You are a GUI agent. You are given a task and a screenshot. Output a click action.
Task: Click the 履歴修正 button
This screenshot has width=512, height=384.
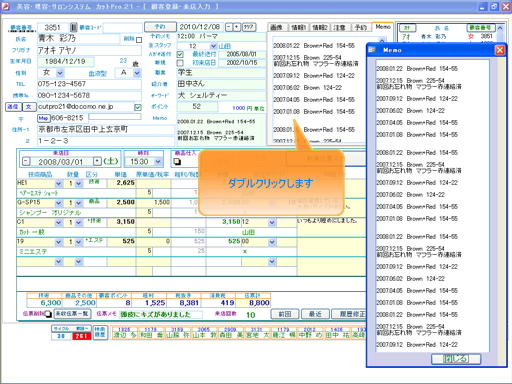(349, 314)
